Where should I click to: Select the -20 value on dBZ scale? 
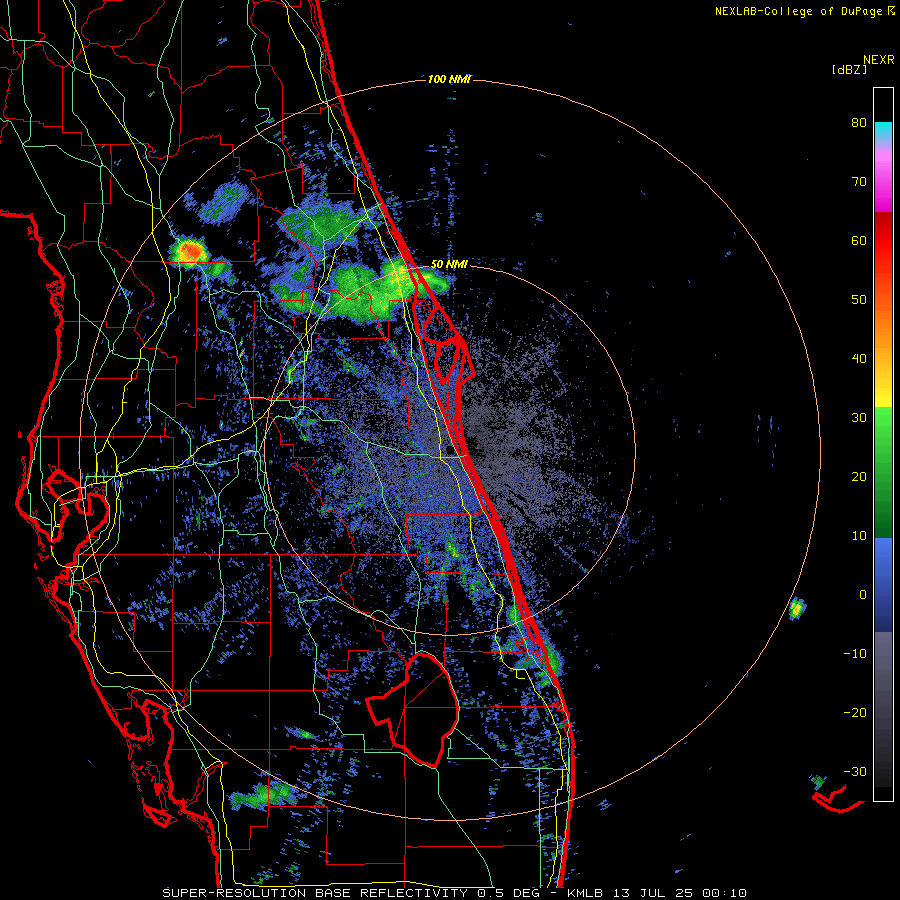[855, 713]
